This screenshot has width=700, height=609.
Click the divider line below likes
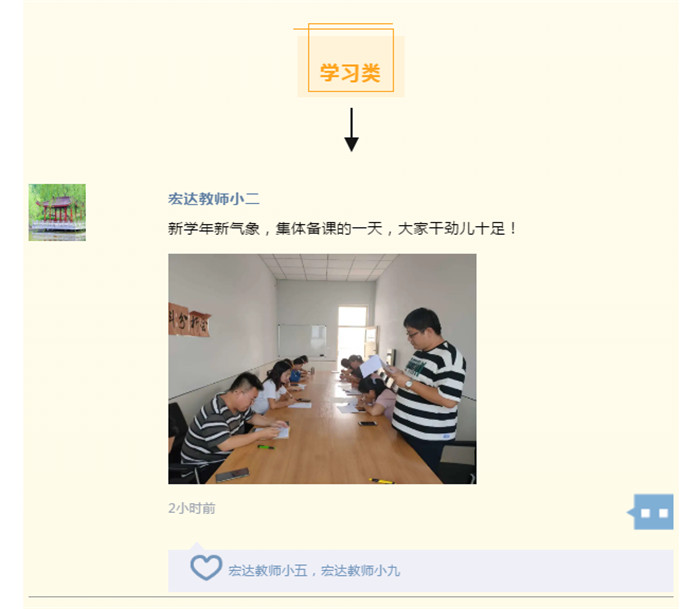(x=351, y=596)
